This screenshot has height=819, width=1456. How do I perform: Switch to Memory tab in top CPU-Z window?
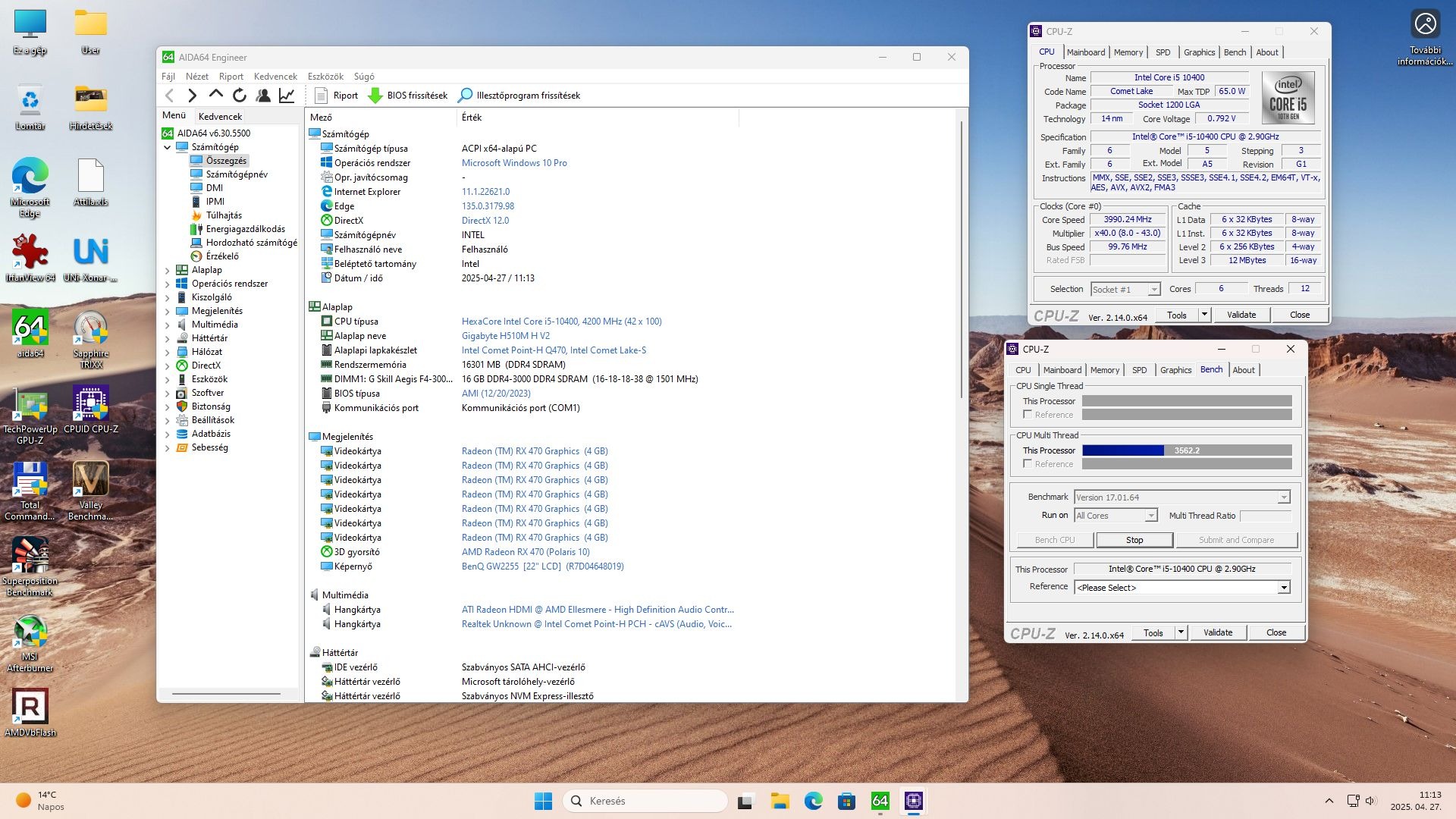click(1128, 52)
